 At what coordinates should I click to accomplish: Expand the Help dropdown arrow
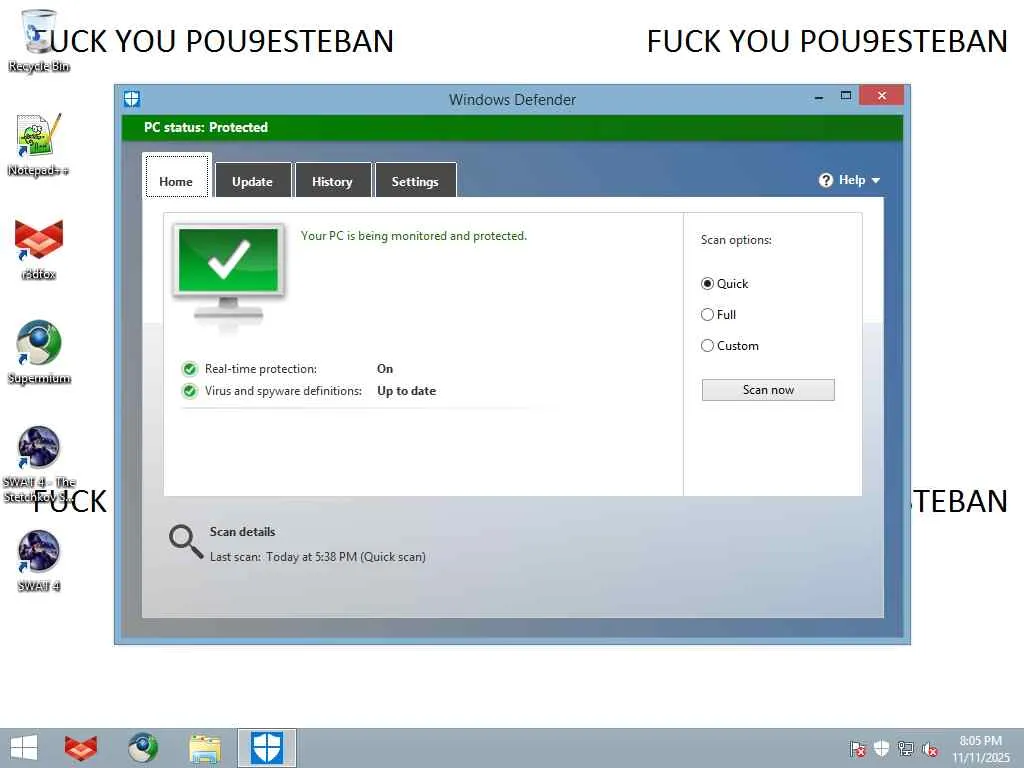point(876,180)
